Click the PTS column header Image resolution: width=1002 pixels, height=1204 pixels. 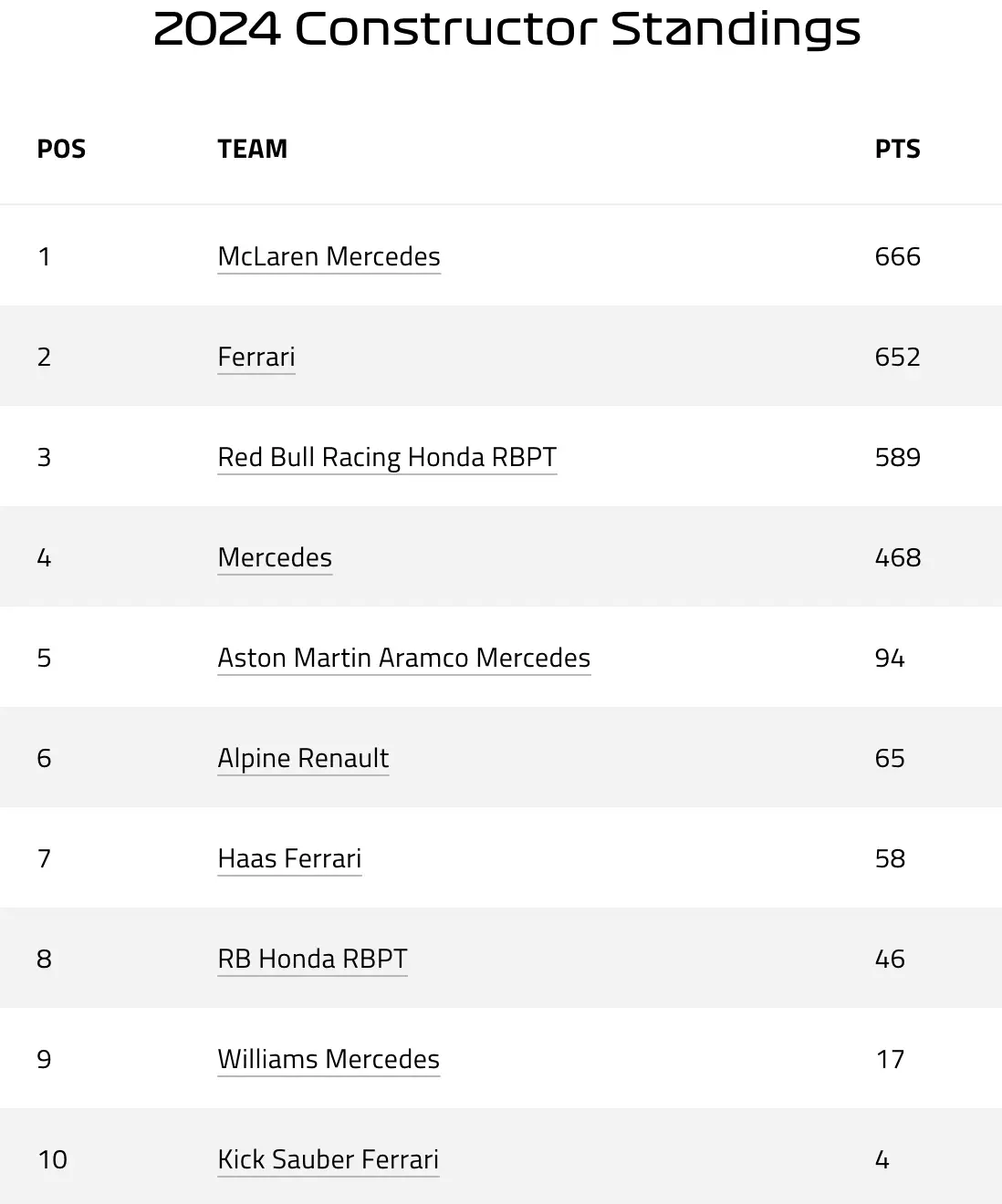pos(897,149)
